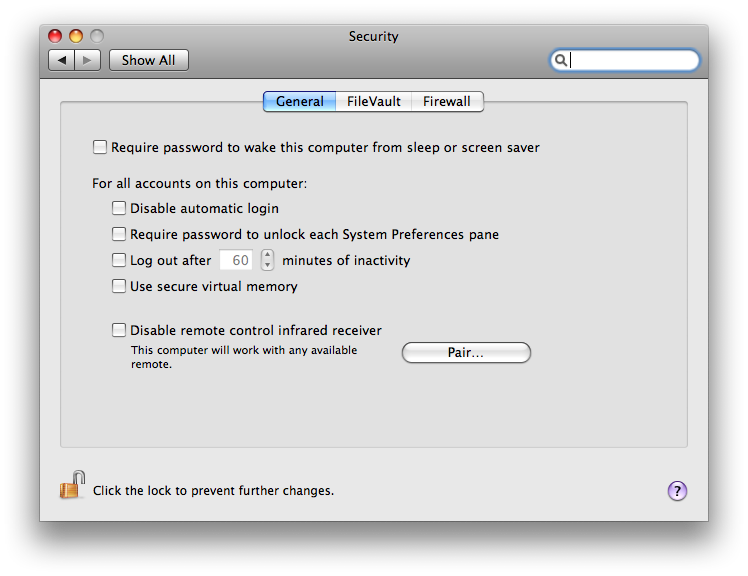
Task: Enable require password to wake from sleep
Action: tap(100, 147)
